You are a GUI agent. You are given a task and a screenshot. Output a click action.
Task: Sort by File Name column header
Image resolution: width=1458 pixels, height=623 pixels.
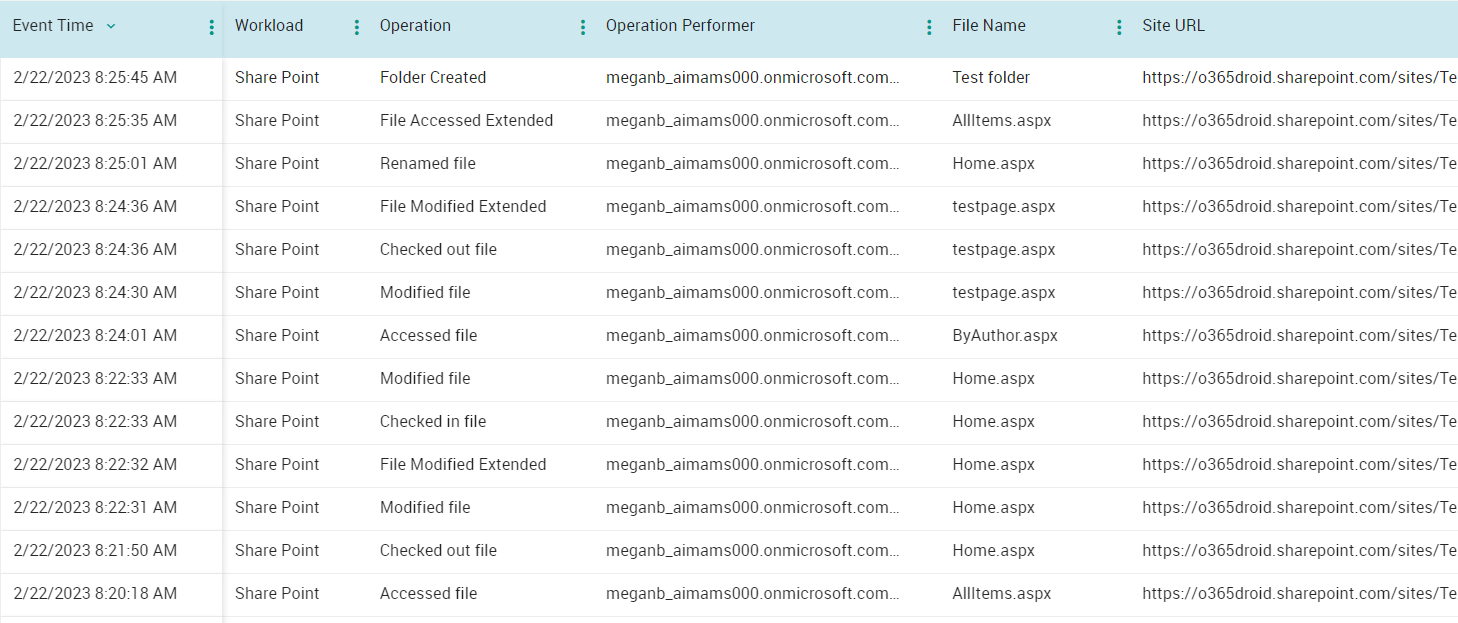(x=989, y=26)
